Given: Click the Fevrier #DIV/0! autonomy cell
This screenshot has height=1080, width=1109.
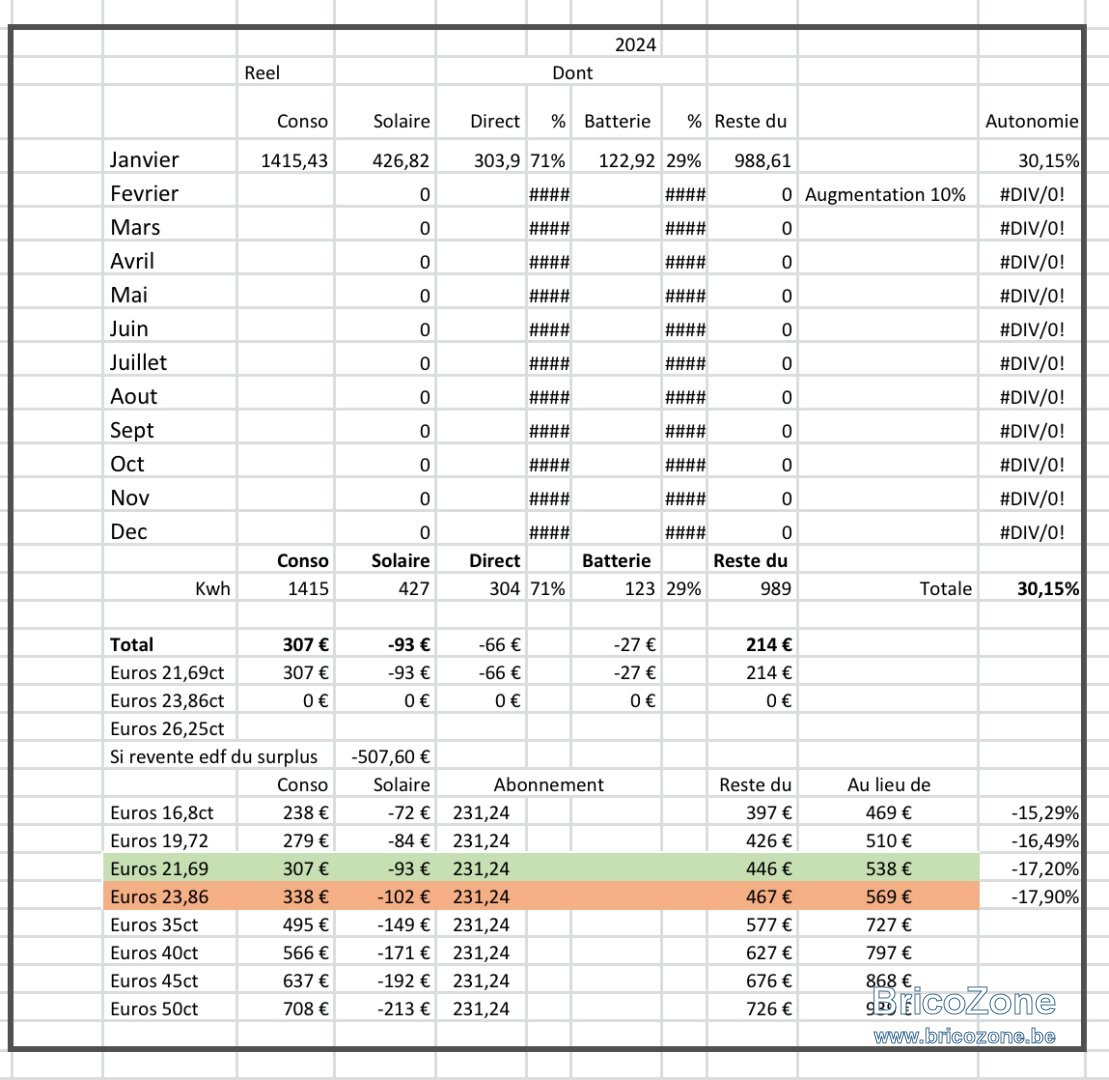Looking at the screenshot, I should click(x=1031, y=194).
